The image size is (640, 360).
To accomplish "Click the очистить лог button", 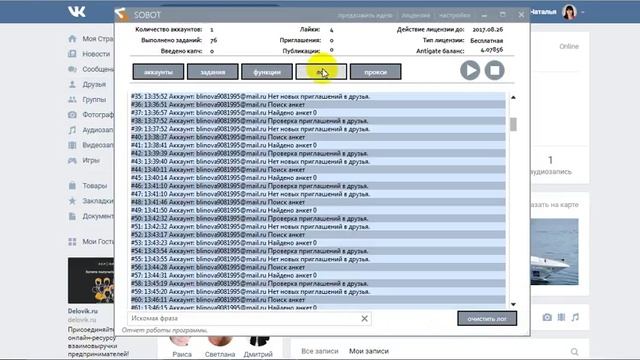I will tap(487, 318).
